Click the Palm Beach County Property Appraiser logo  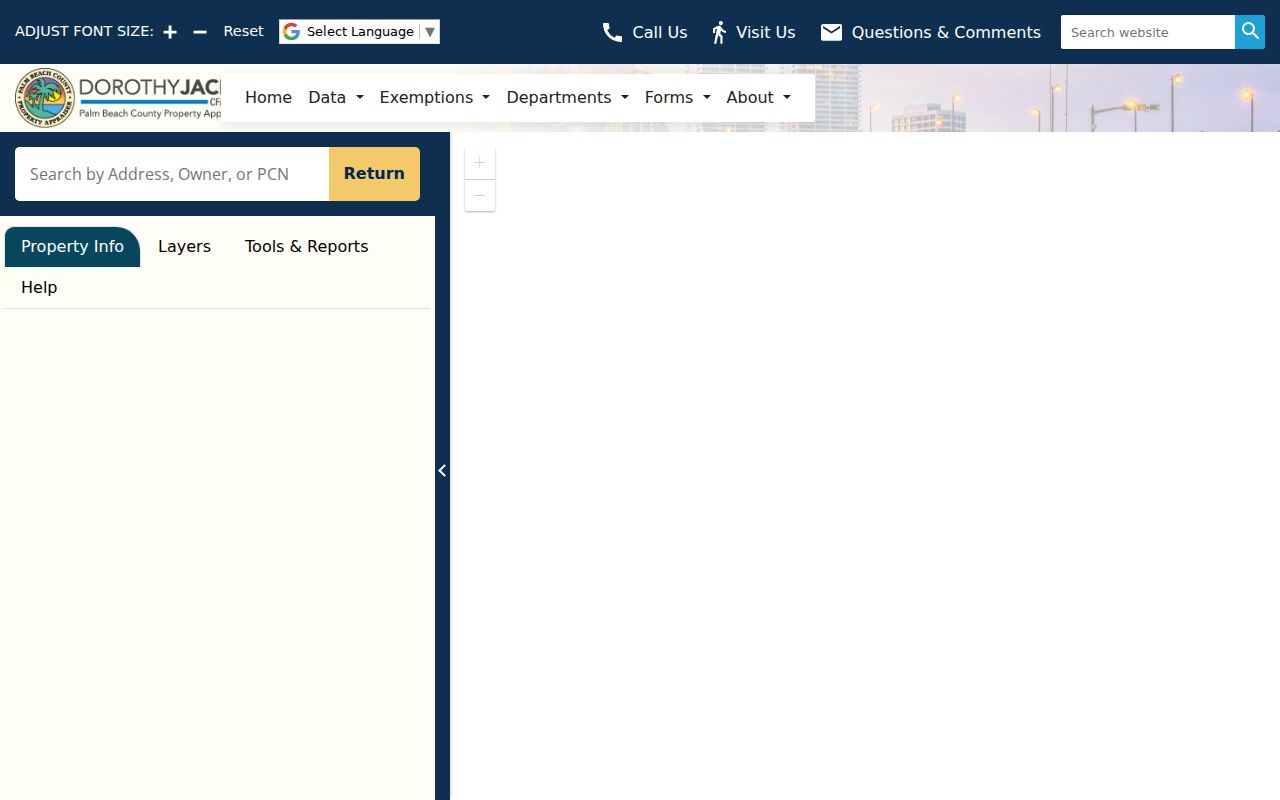pyautogui.click(x=118, y=98)
